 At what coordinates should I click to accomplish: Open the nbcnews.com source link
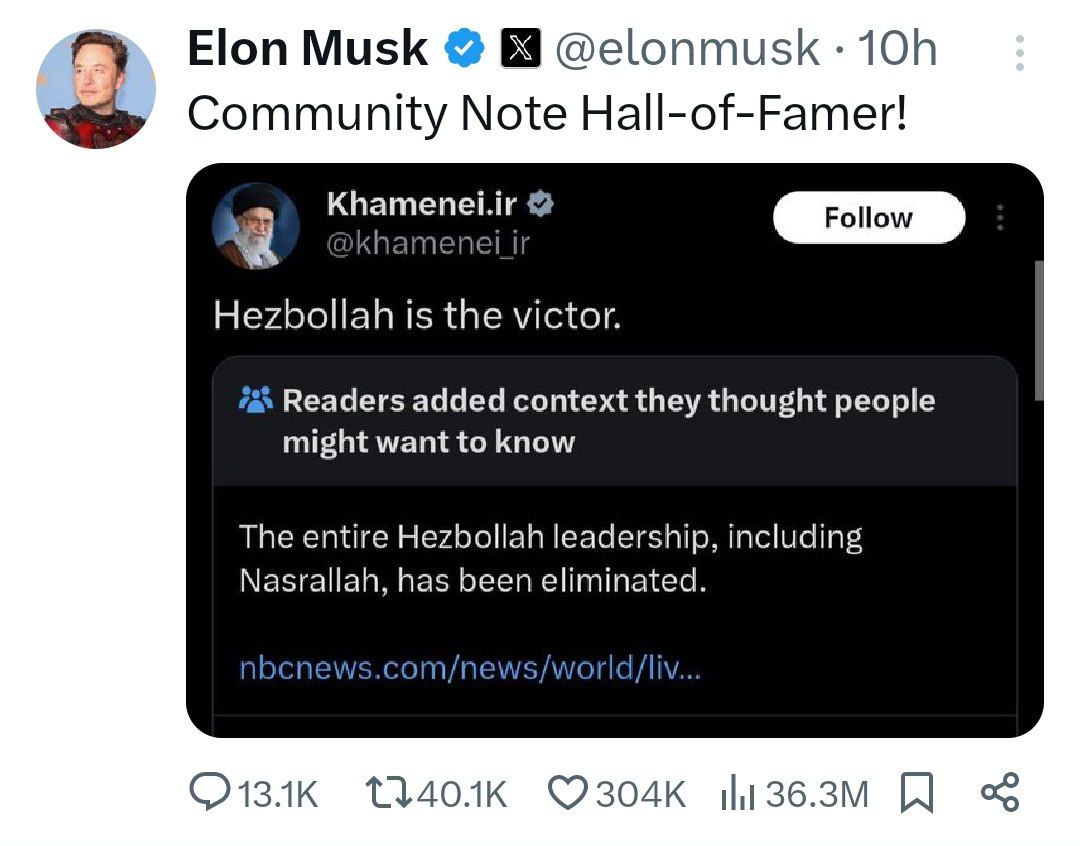click(470, 668)
